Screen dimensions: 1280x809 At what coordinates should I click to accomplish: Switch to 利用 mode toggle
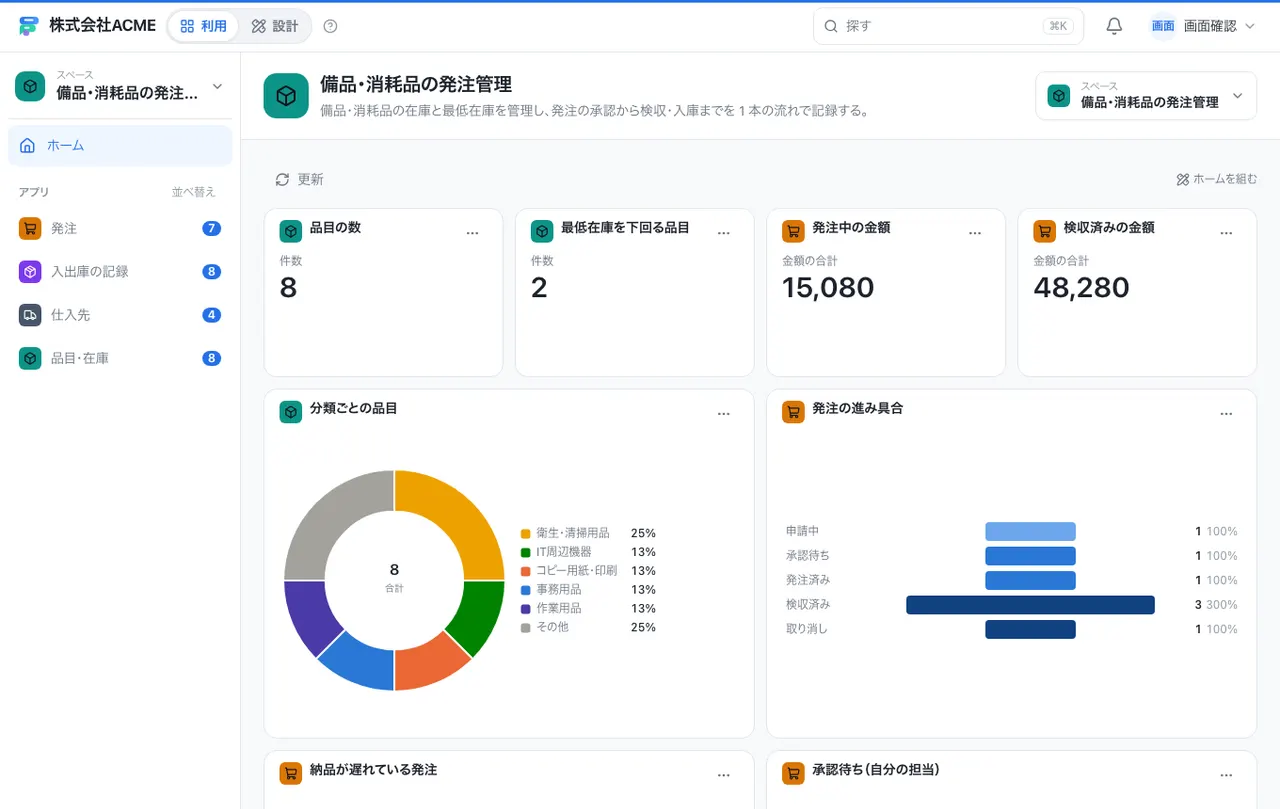[203, 26]
